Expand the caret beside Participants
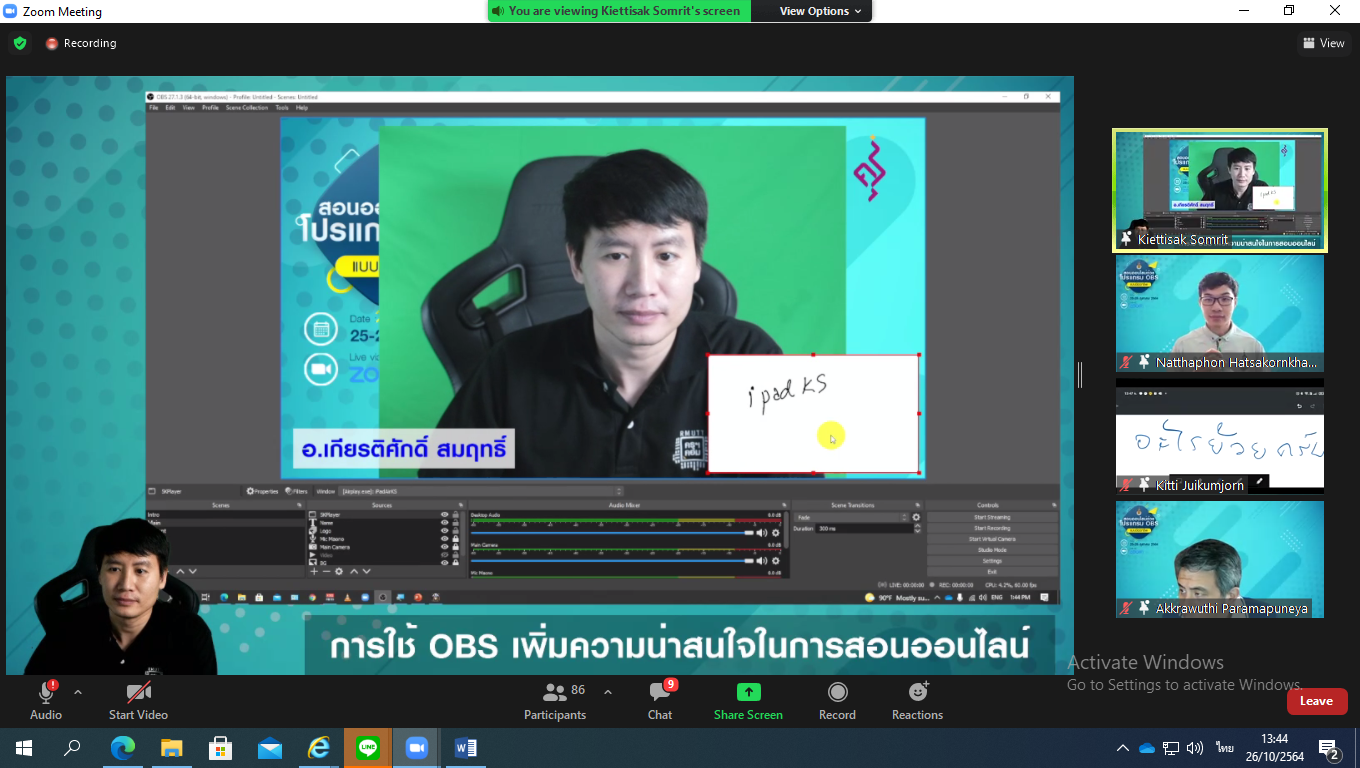Image resolution: width=1360 pixels, height=768 pixels. tap(608, 692)
